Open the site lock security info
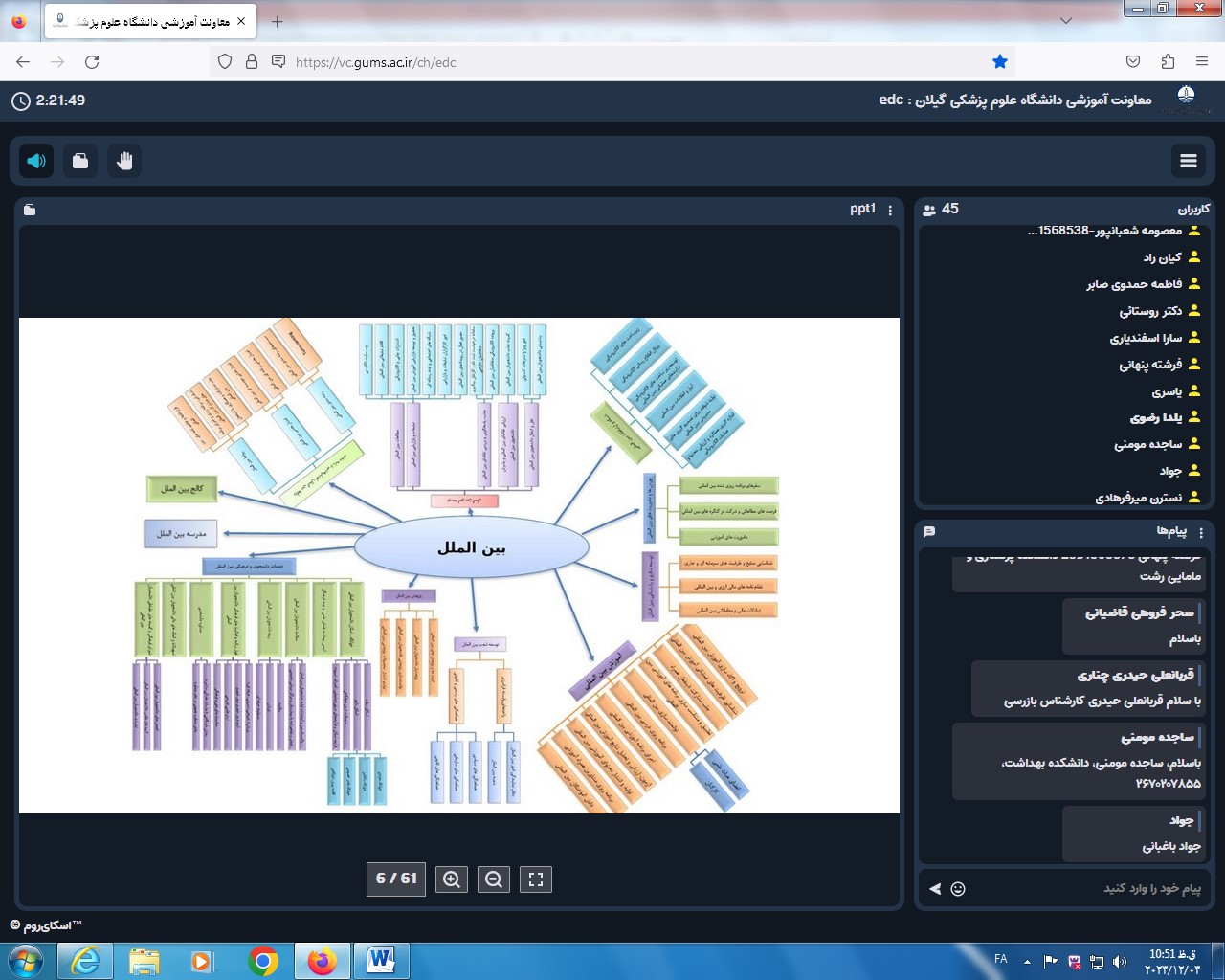The height and width of the screenshot is (980, 1225). [x=252, y=61]
